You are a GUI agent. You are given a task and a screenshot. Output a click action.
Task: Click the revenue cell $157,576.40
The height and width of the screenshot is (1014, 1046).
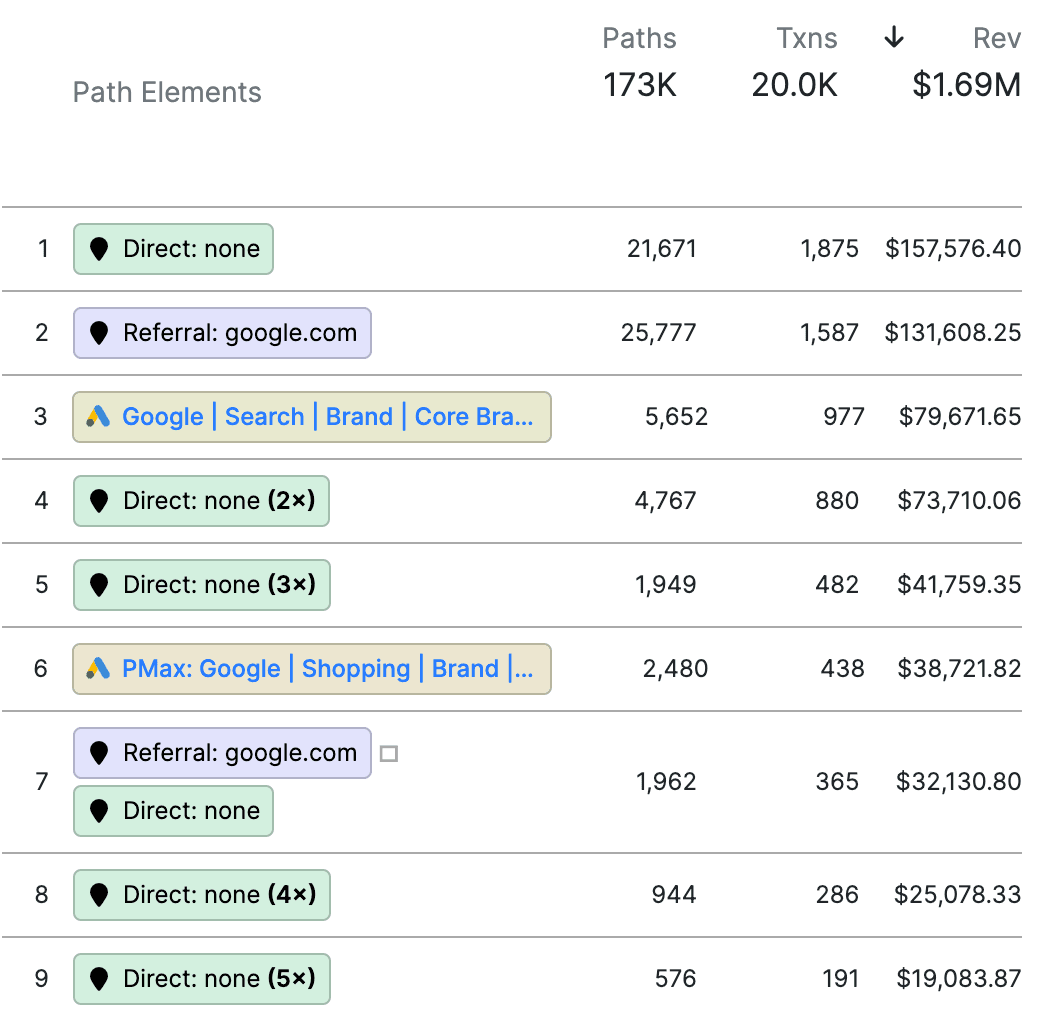pos(953,249)
